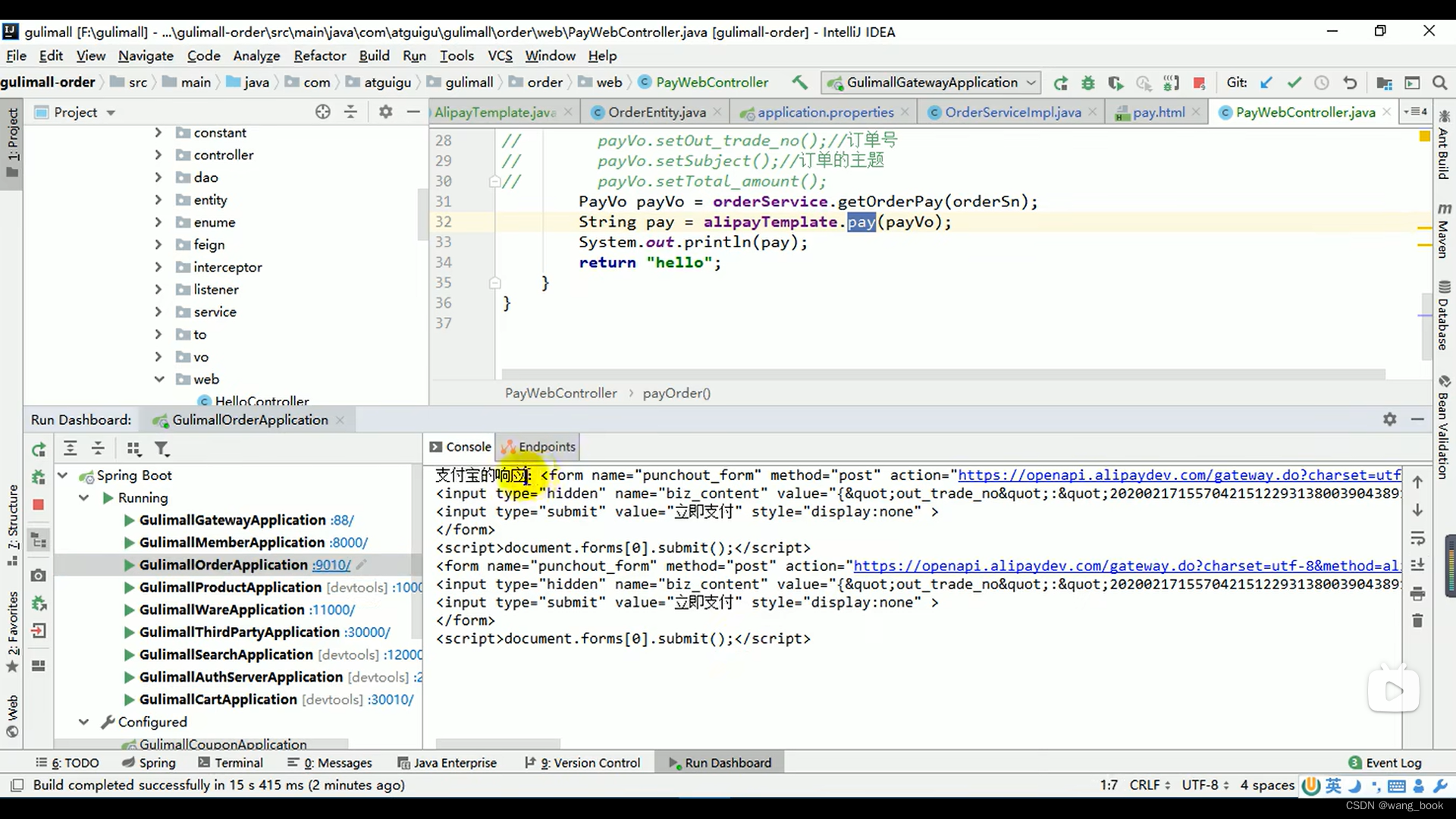Open Search Everywhere magnifier icon
Image resolution: width=1456 pixels, height=819 pixels.
click(x=1439, y=83)
